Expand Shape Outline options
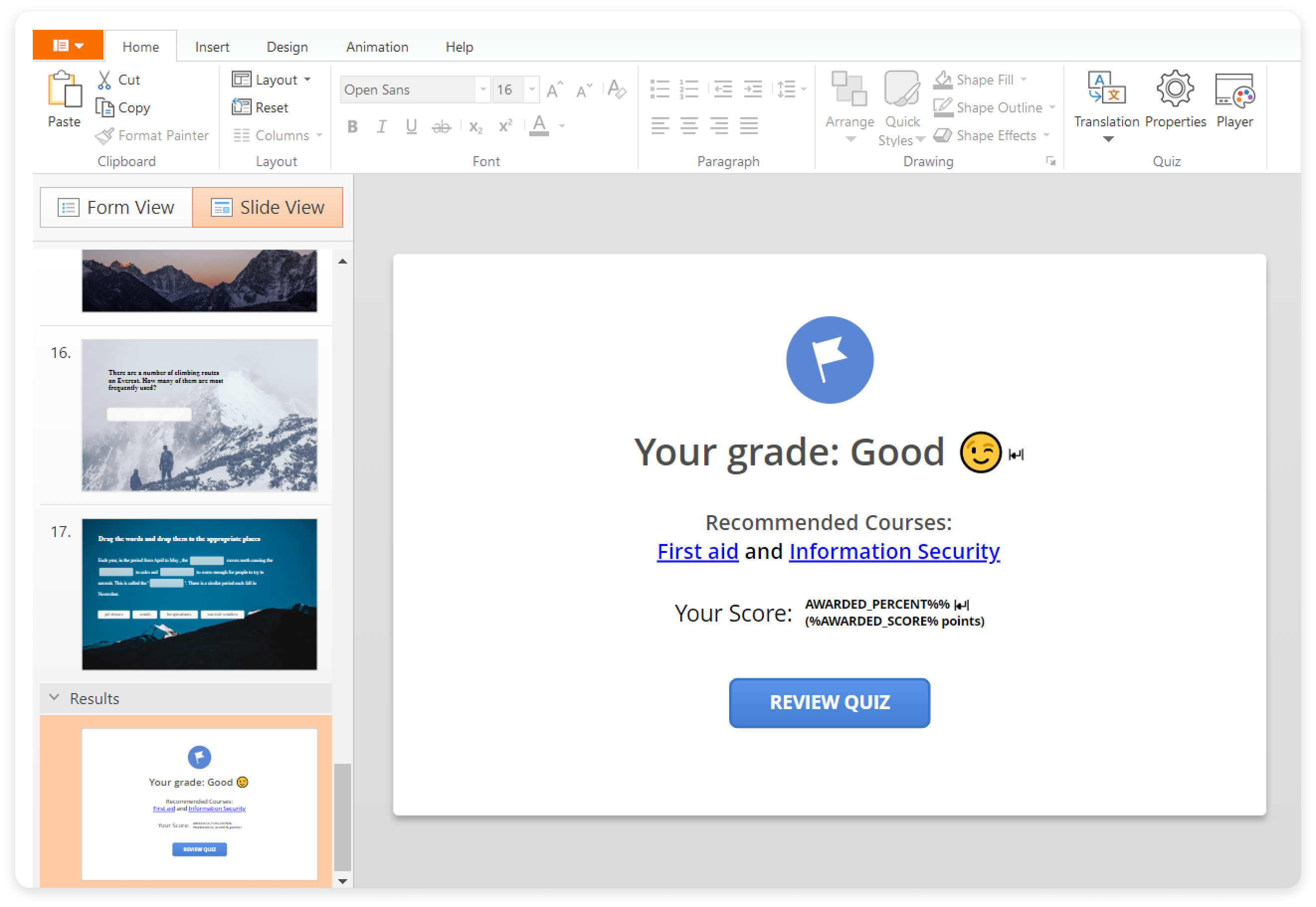Image resolution: width=1316 pixels, height=907 pixels. [x=1052, y=107]
